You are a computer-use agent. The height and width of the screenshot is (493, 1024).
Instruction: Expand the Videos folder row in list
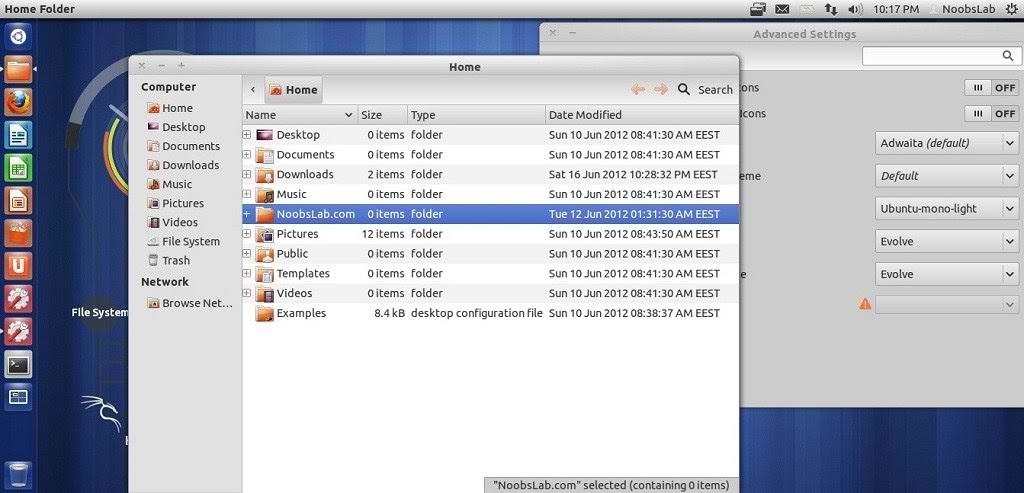point(247,293)
